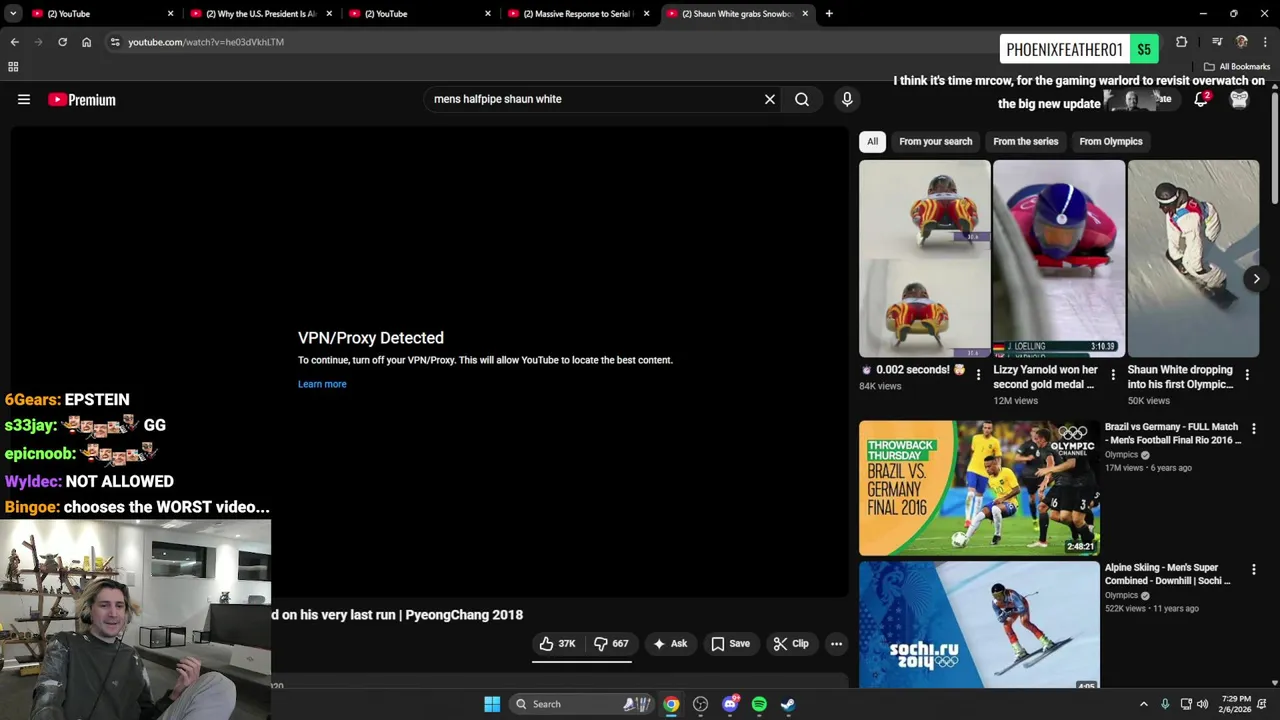Open the YouTube guide hamburger menu
This screenshot has width=1280, height=720.
point(24,99)
